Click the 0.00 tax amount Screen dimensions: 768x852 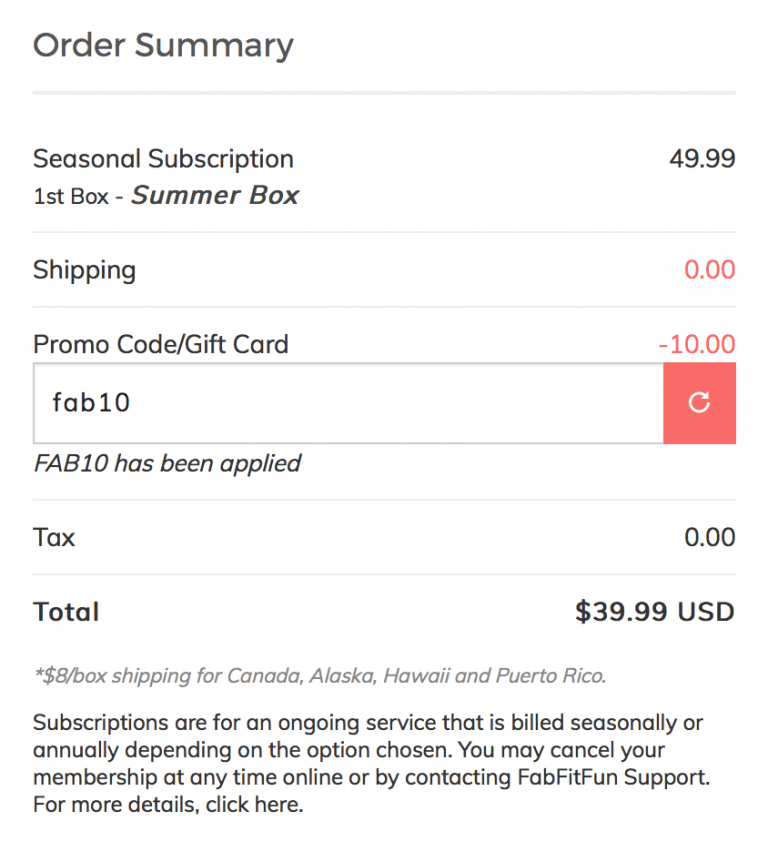[709, 538]
